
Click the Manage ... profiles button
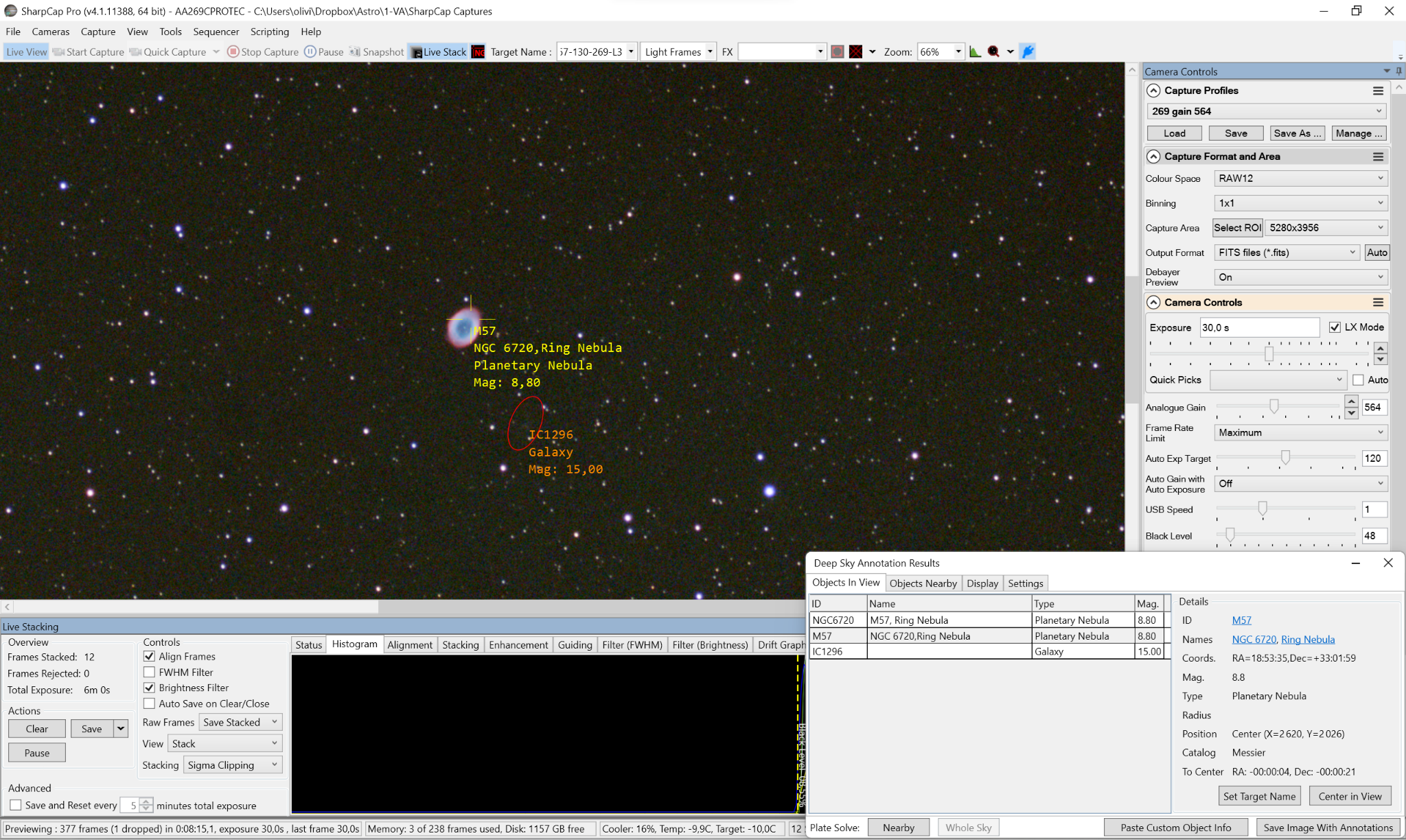(x=1359, y=133)
